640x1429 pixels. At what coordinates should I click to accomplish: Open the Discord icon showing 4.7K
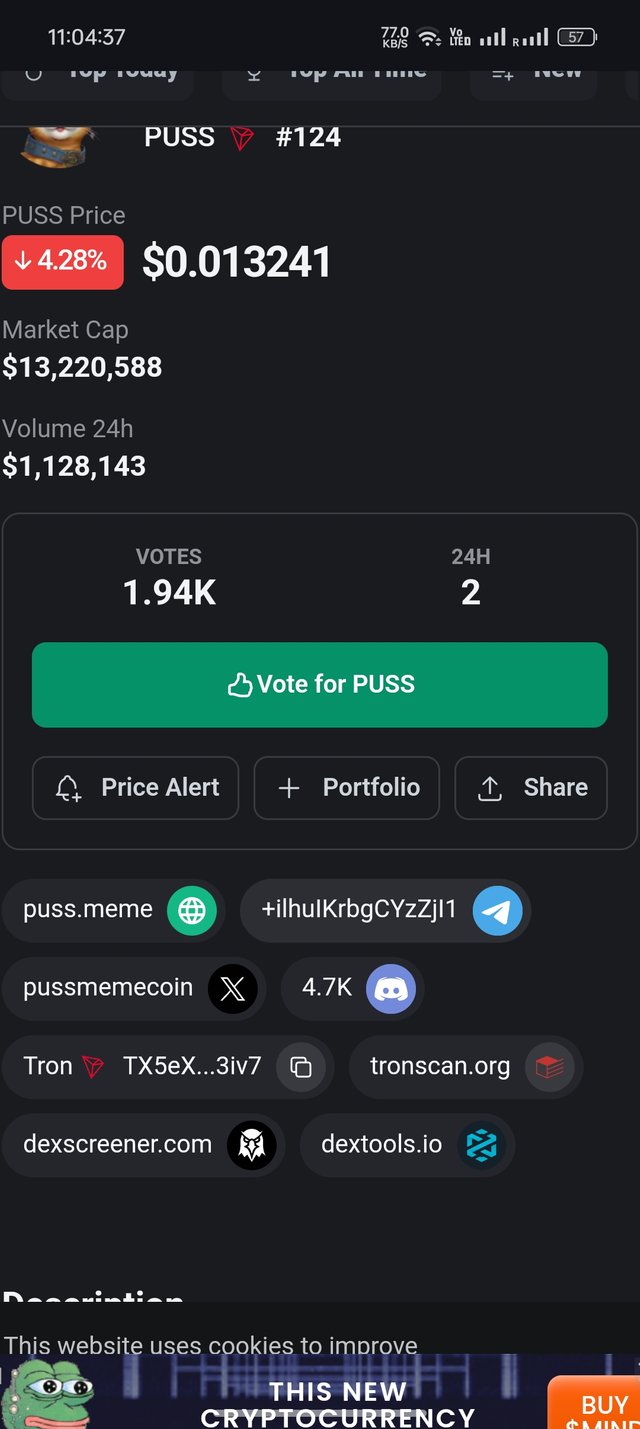point(391,989)
